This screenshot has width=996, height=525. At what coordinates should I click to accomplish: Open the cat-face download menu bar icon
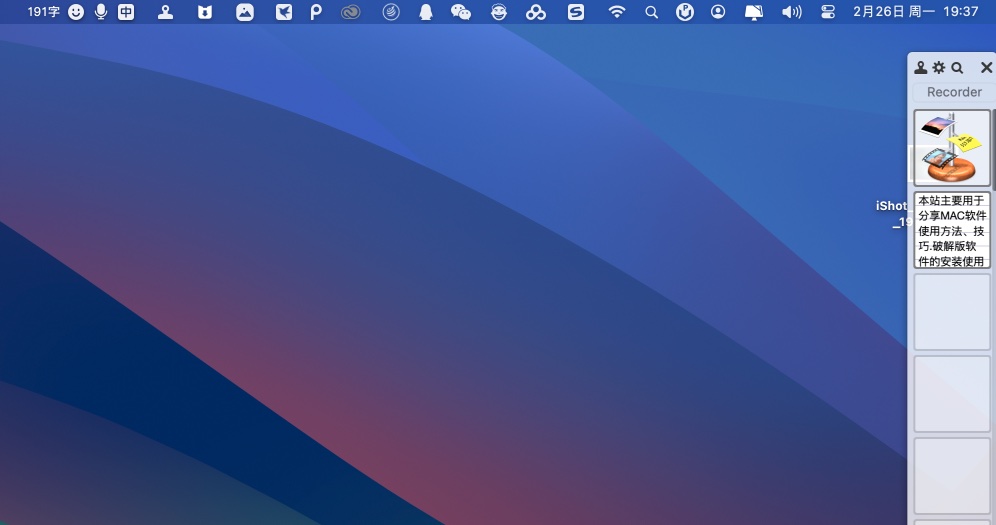coord(205,12)
